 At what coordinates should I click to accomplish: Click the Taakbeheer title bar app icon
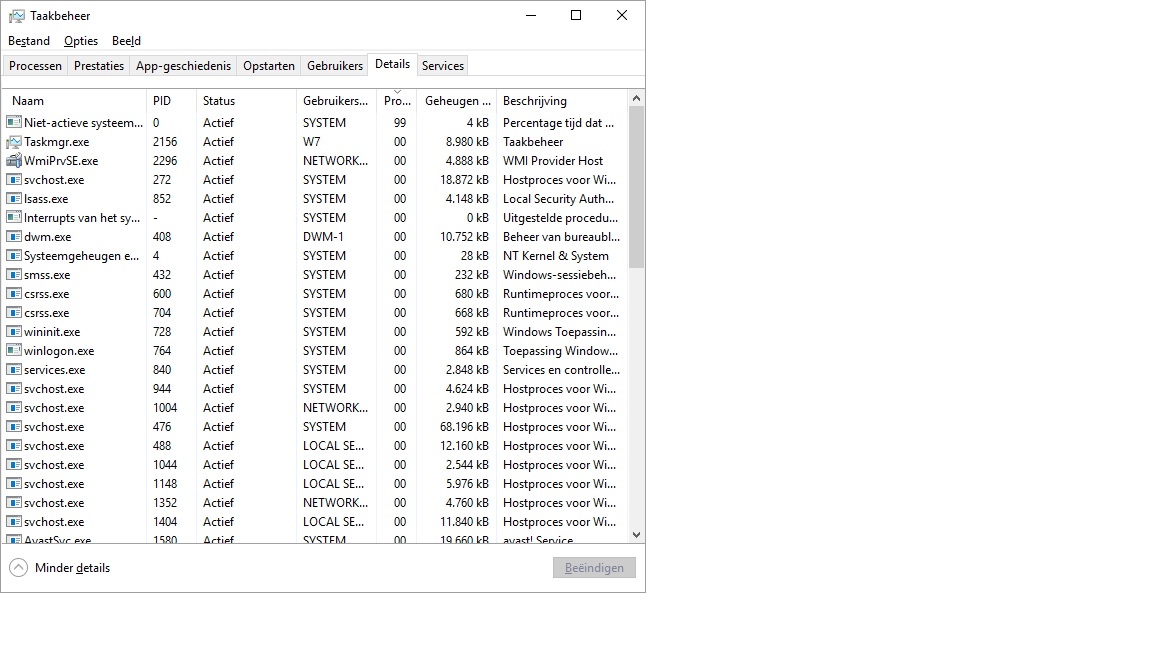[x=16, y=15]
